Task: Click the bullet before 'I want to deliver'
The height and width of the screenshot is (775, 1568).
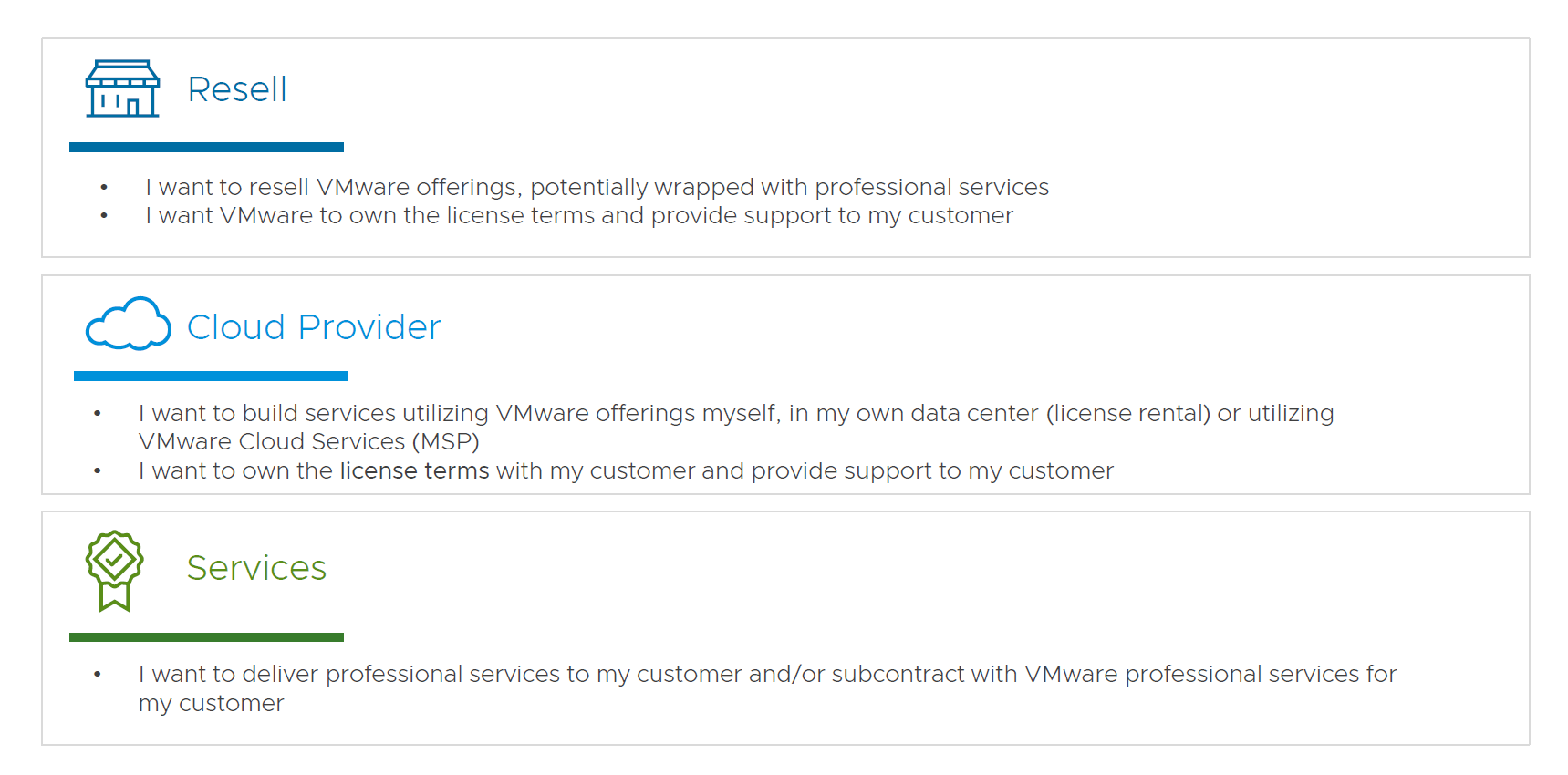Action: pos(98,675)
